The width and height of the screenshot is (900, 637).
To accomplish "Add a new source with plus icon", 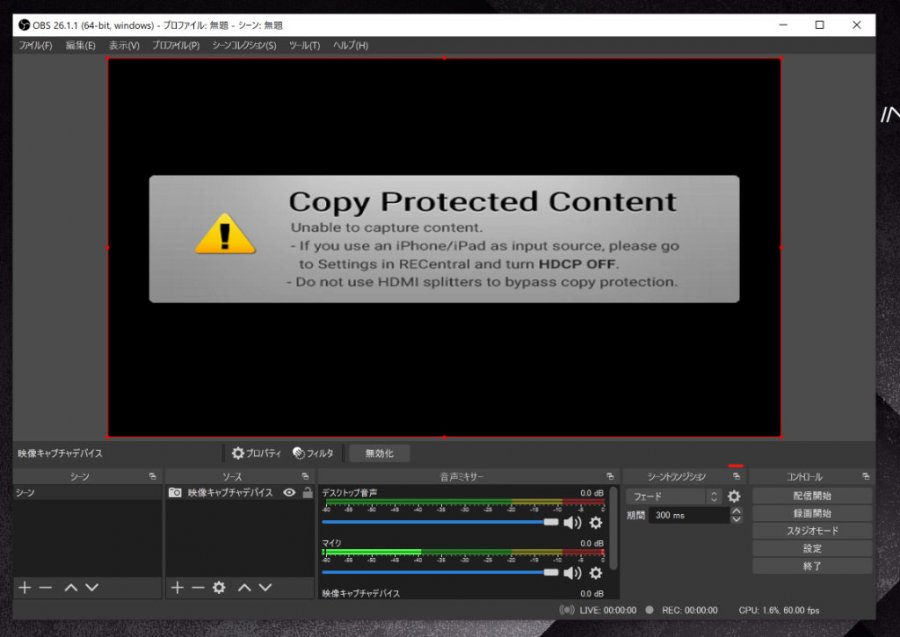I will (177, 588).
